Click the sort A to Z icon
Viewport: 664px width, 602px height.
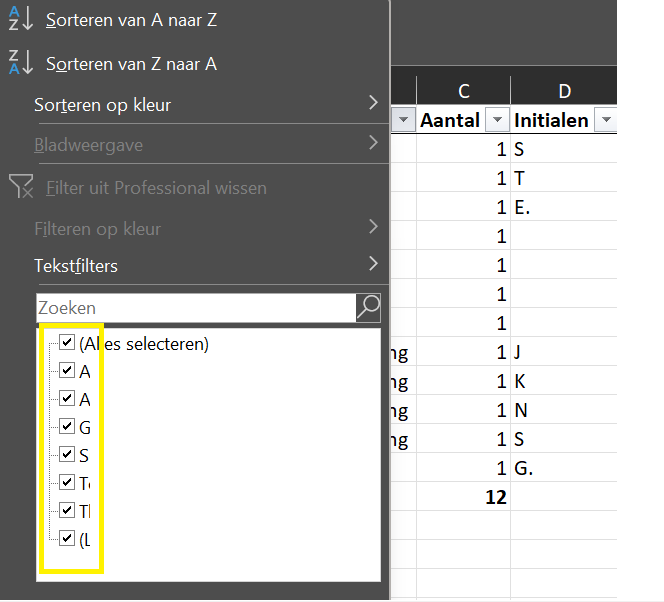[x=21, y=19]
